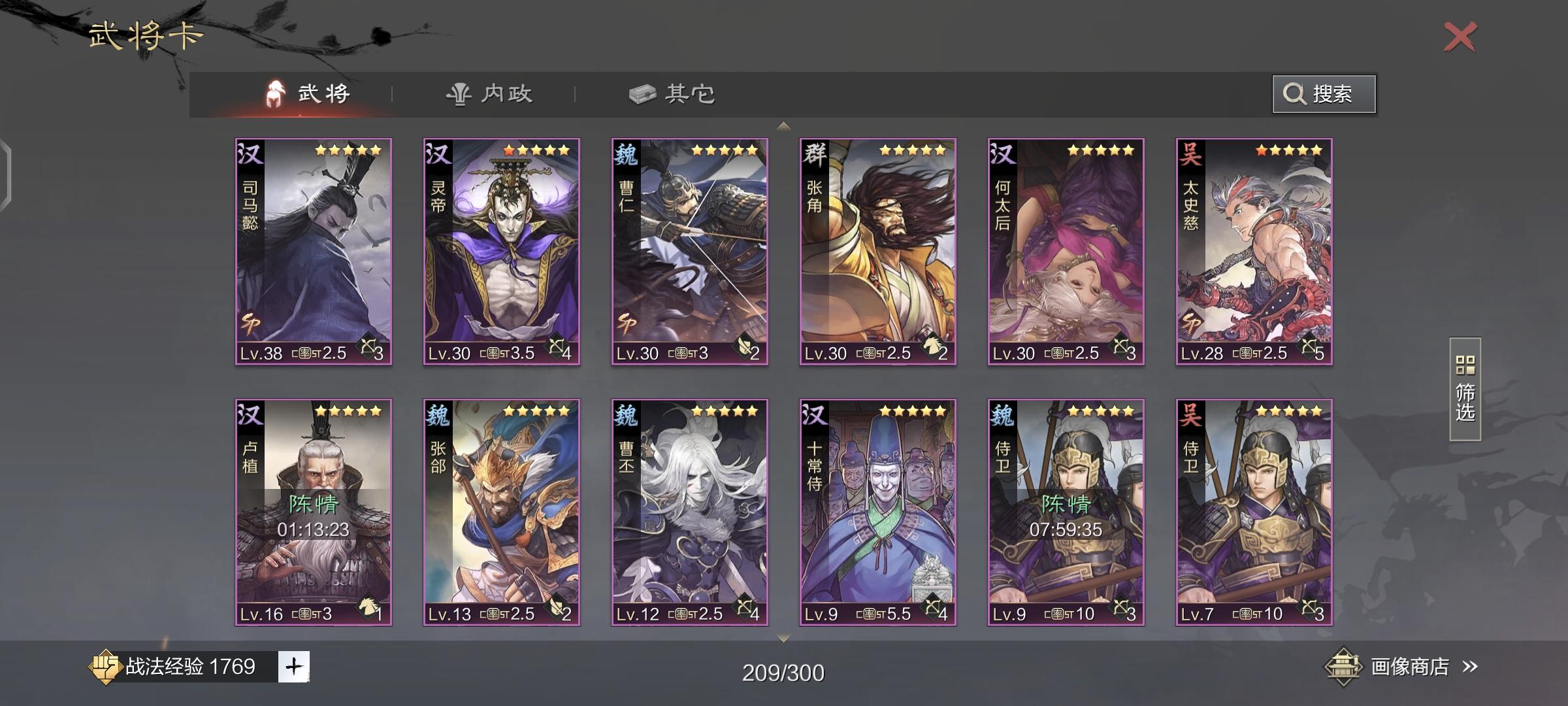The height and width of the screenshot is (706, 1568).
Task: Select the 司马懿 general card
Action: 314,252
